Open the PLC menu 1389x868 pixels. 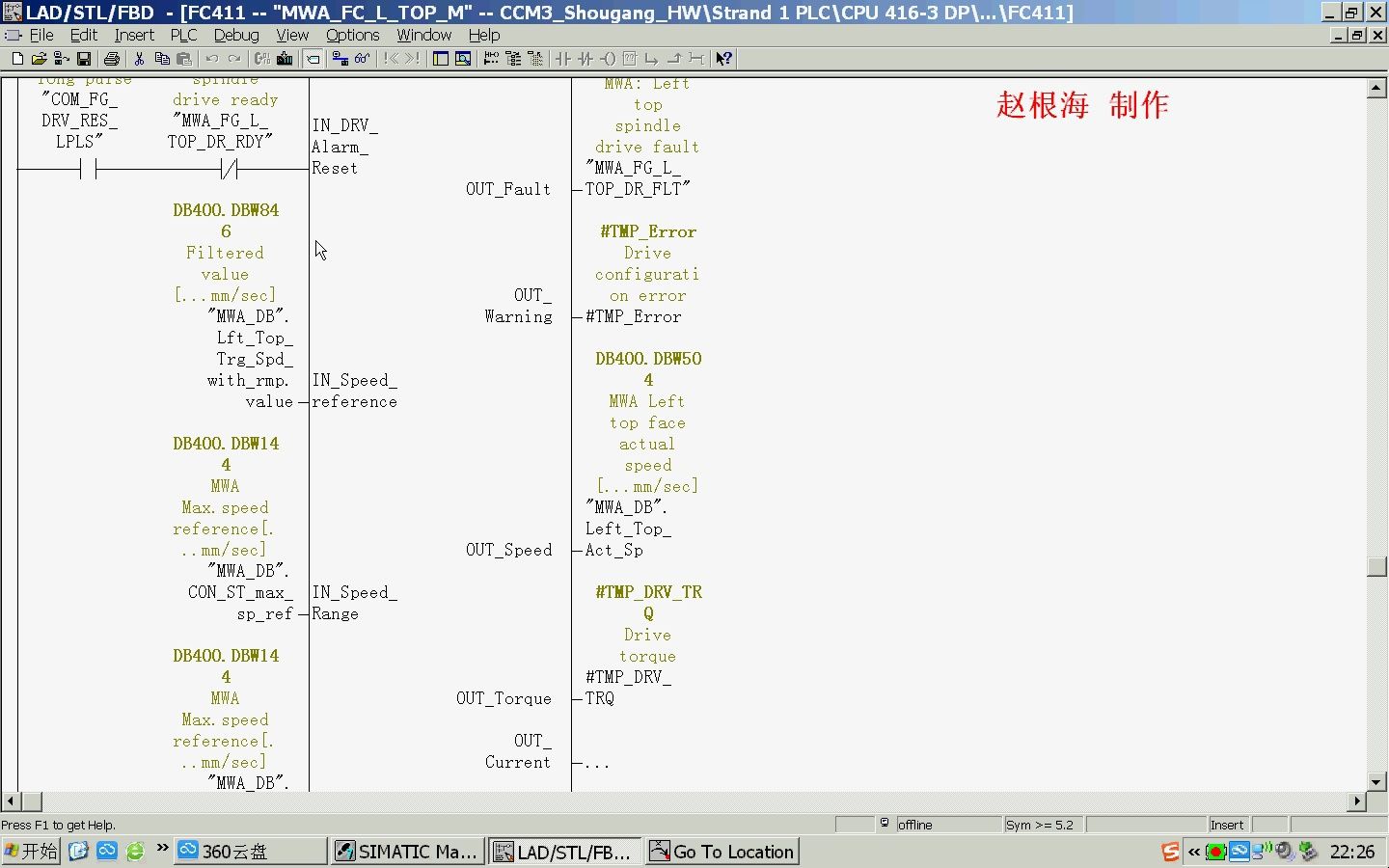coord(183,35)
